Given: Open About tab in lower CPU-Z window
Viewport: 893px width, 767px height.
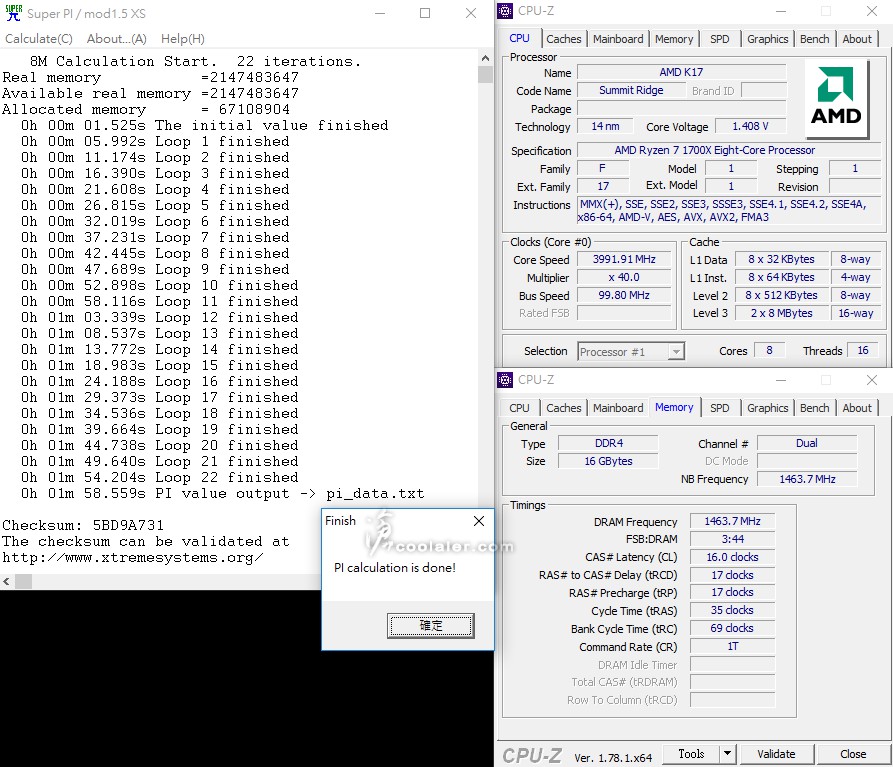Looking at the screenshot, I should pos(857,408).
